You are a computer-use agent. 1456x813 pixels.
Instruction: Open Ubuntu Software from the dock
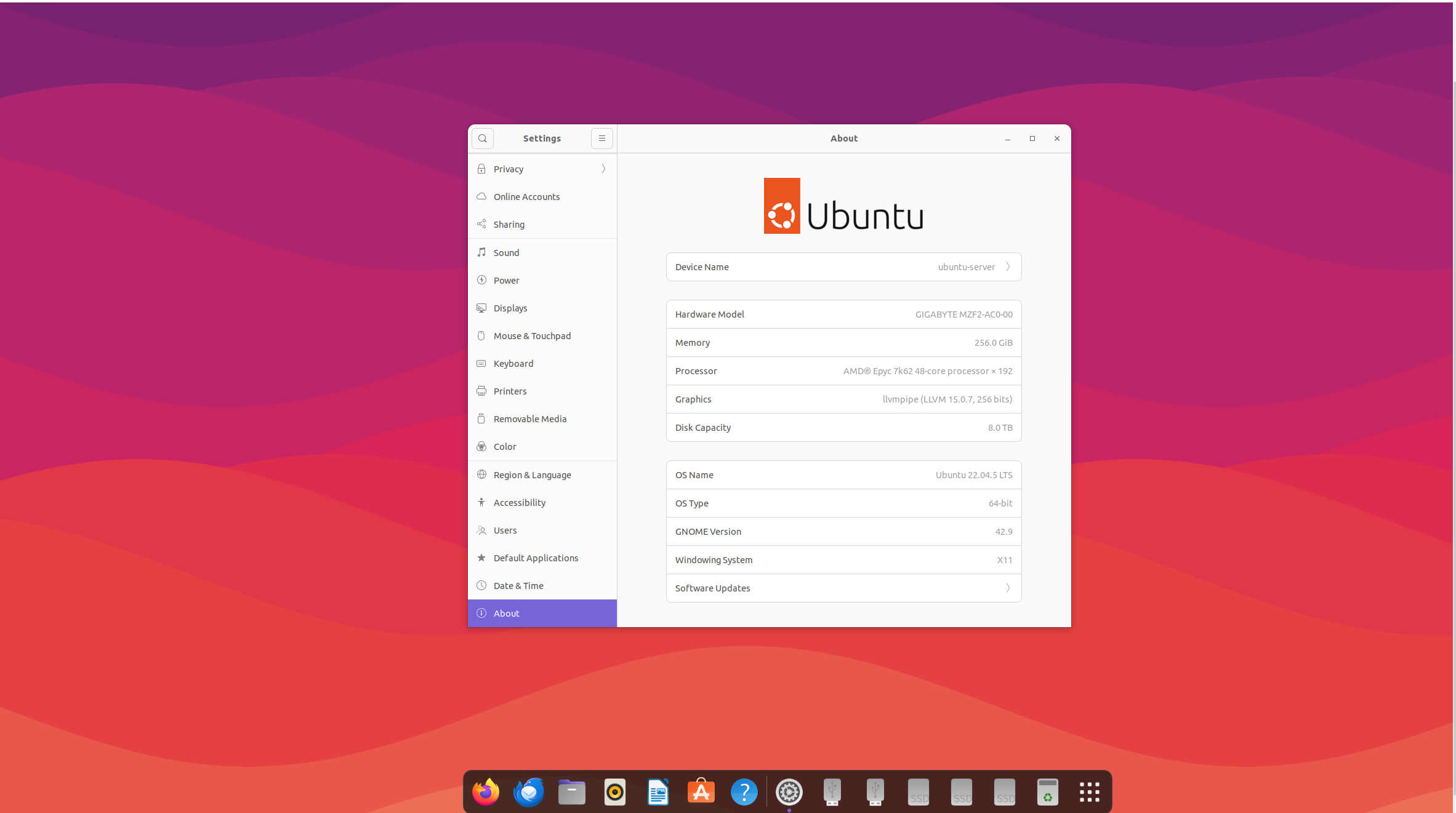(x=701, y=791)
